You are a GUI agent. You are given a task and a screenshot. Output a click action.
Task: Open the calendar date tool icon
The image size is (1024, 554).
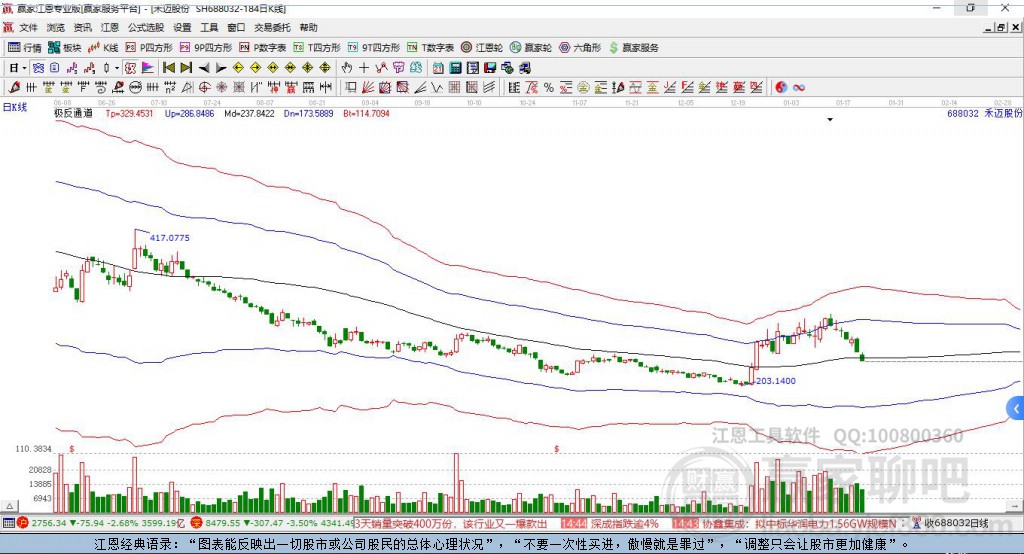438,68
